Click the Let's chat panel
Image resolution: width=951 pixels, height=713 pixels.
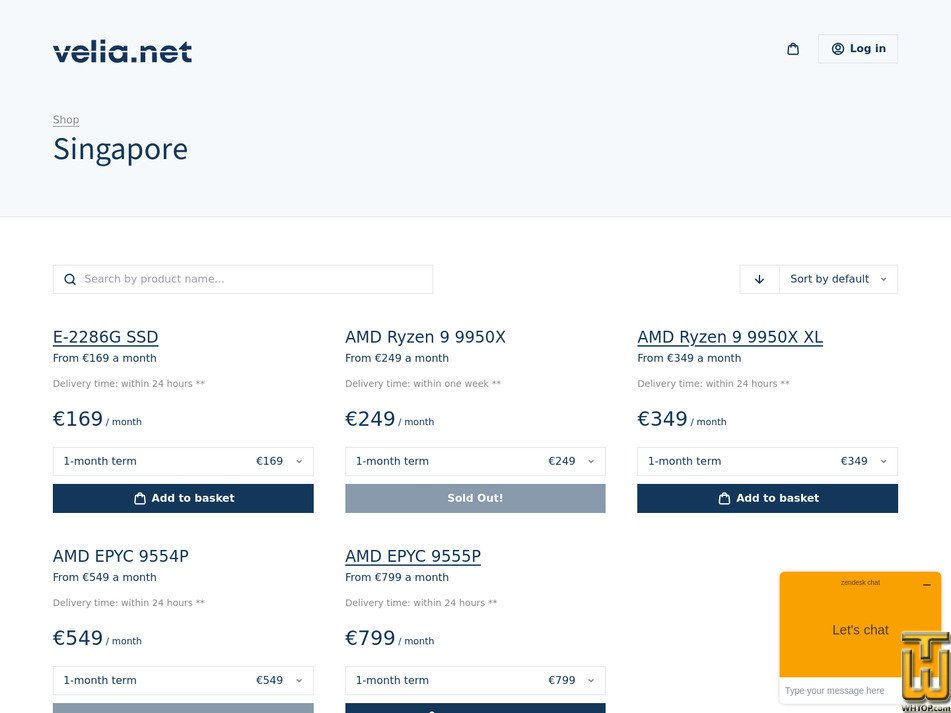(860, 631)
